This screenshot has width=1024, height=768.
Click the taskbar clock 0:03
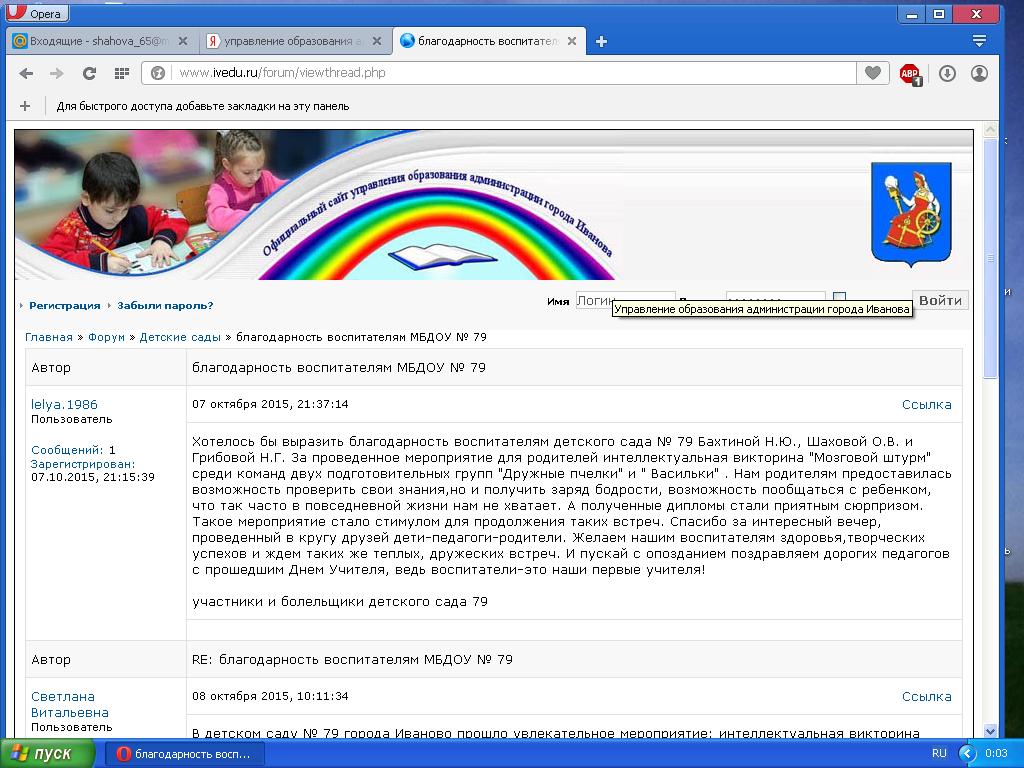coord(996,754)
